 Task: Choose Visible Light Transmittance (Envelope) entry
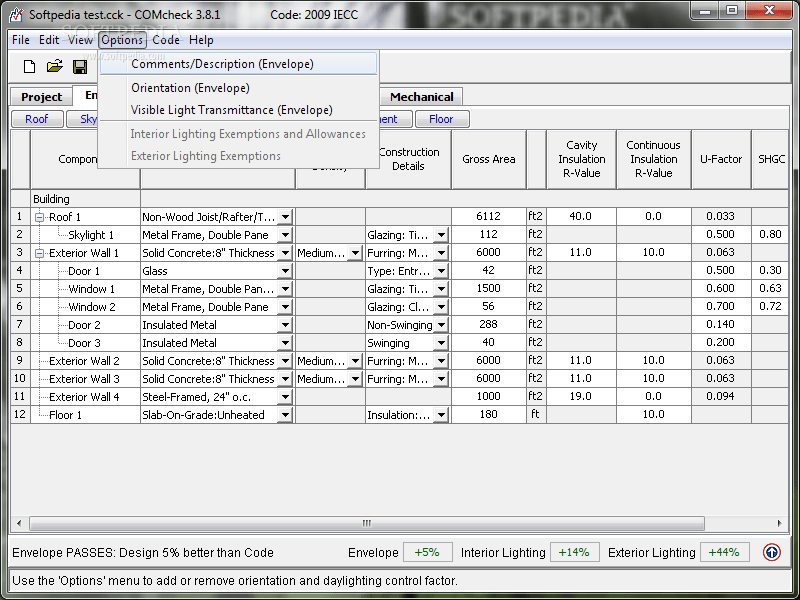click(238, 110)
